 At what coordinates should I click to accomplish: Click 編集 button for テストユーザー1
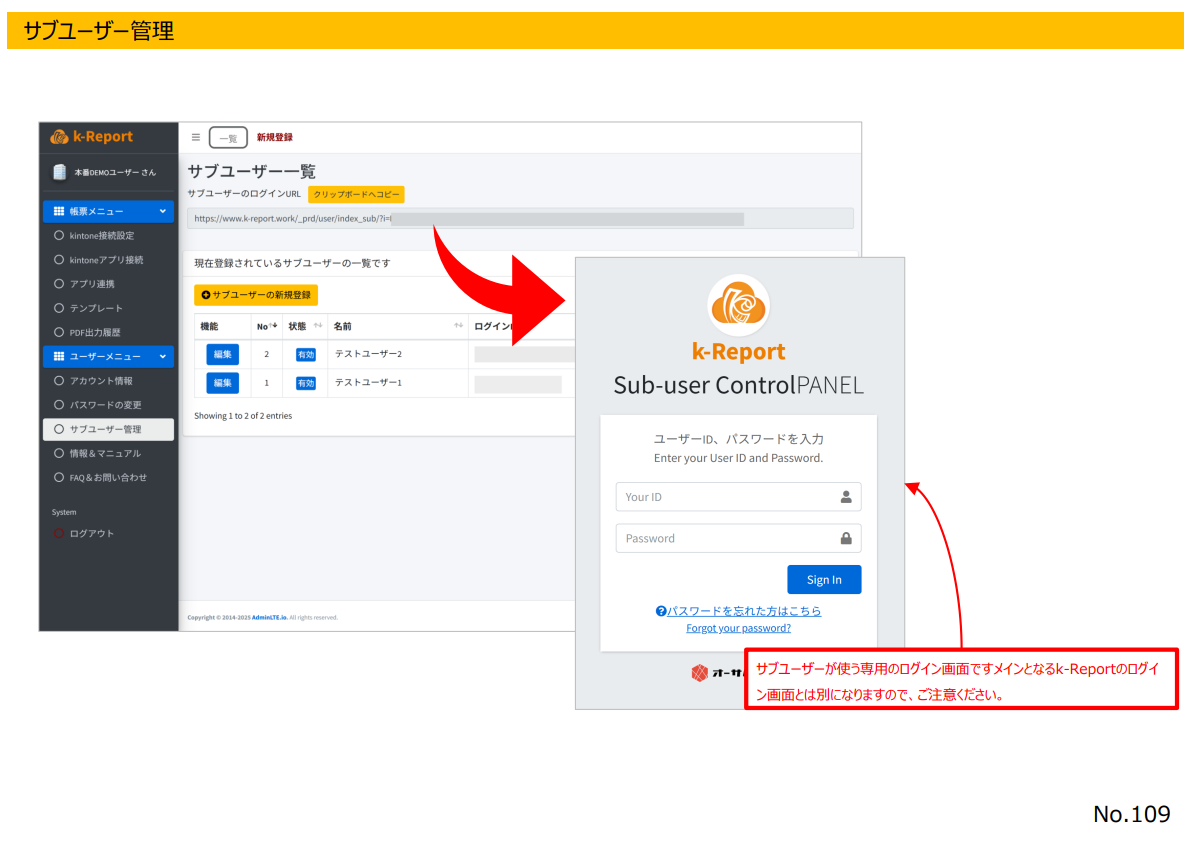[x=223, y=383]
